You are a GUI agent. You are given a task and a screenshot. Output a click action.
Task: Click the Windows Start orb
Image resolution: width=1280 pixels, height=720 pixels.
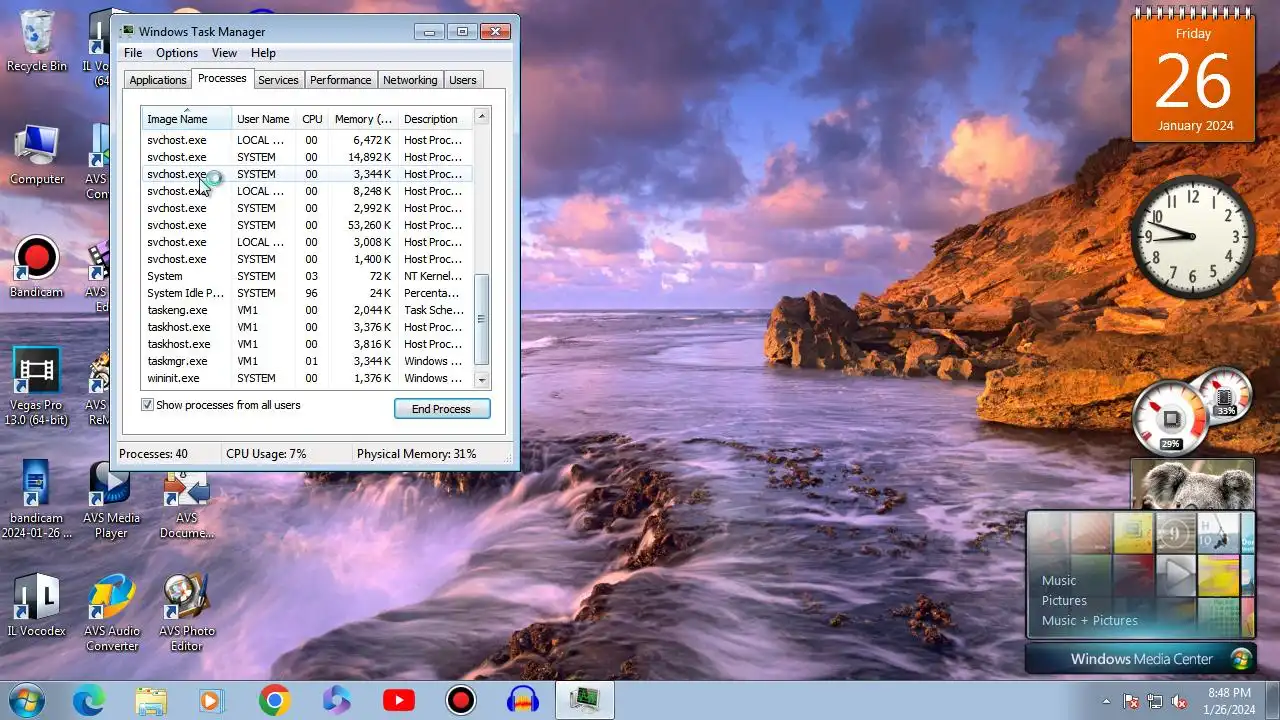pos(26,700)
